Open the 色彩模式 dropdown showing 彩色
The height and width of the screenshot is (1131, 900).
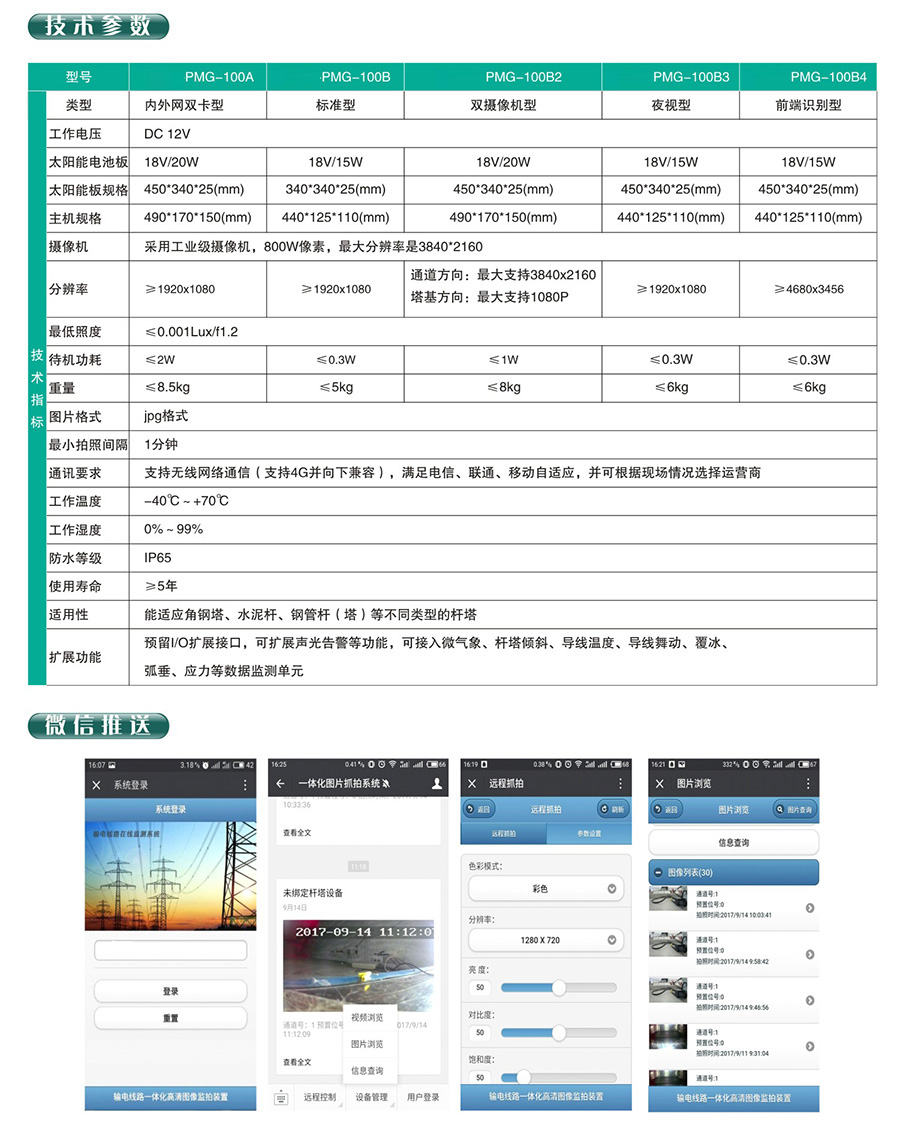pyautogui.click(x=546, y=888)
